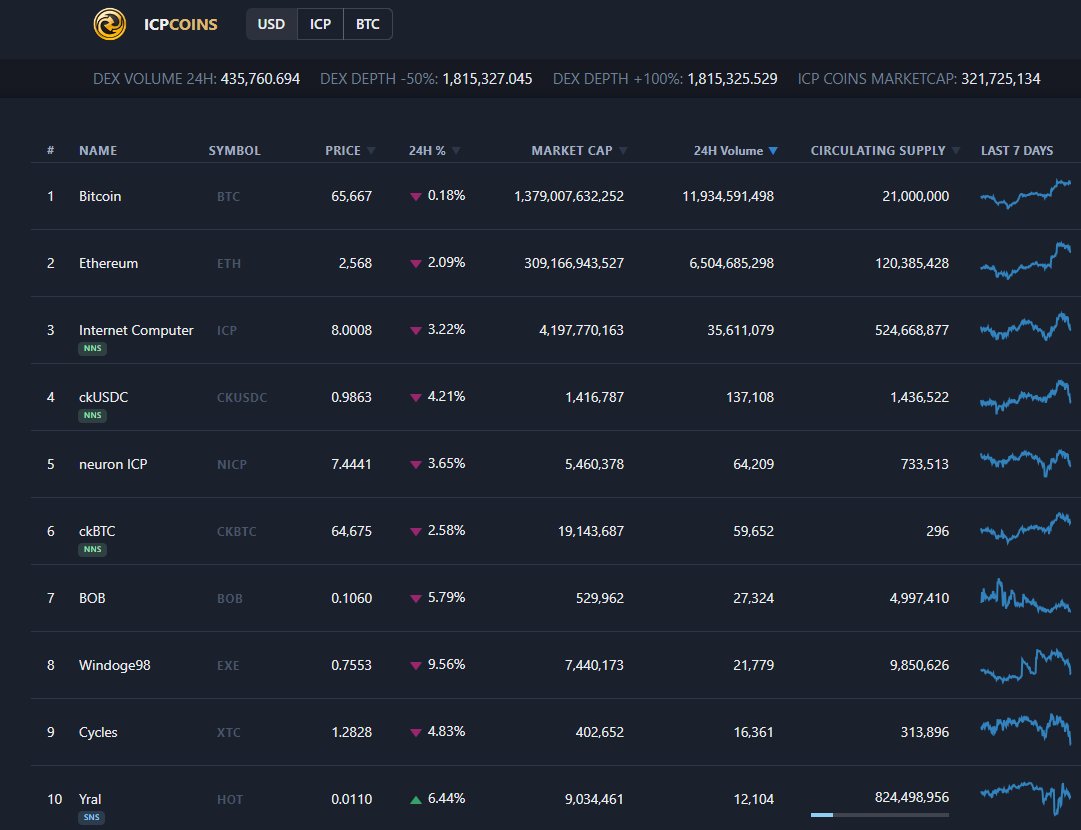Screen dimensions: 1081x830
Task: View ckBTC 7-day sparkline chart
Action: (1025, 528)
